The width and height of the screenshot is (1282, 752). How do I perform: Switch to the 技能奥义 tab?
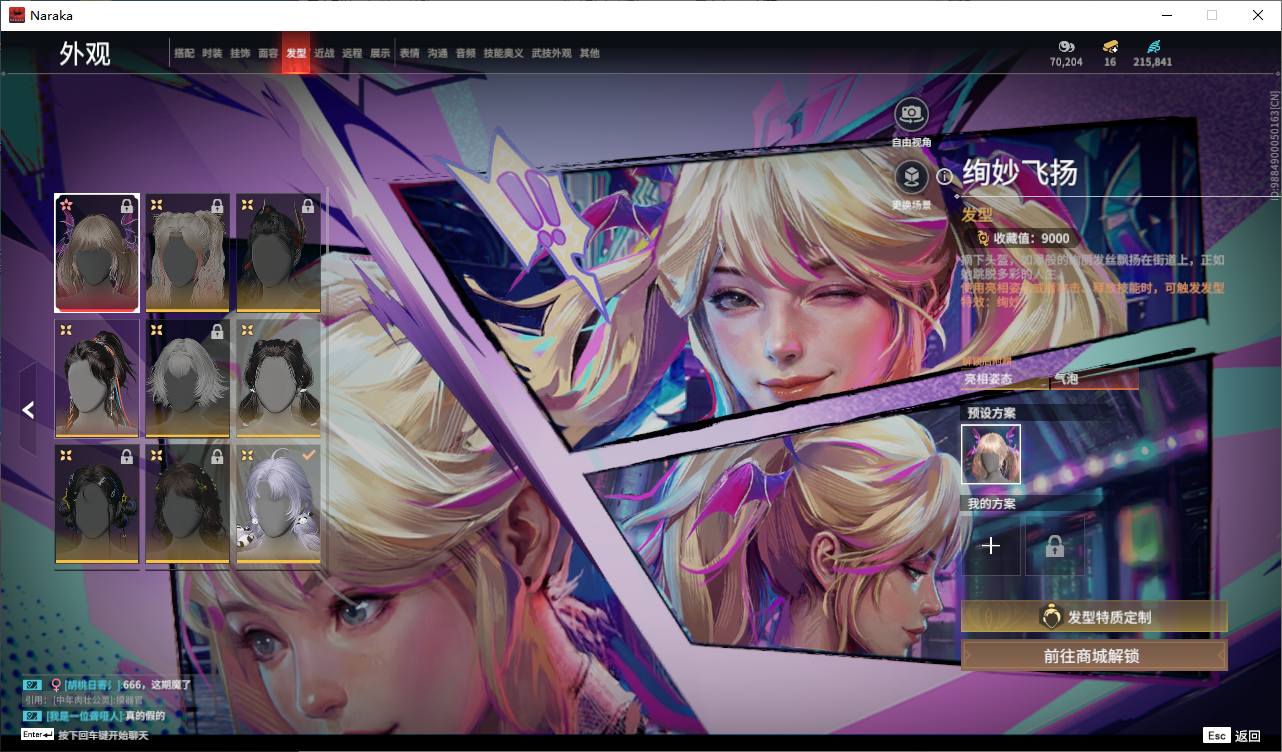point(503,53)
